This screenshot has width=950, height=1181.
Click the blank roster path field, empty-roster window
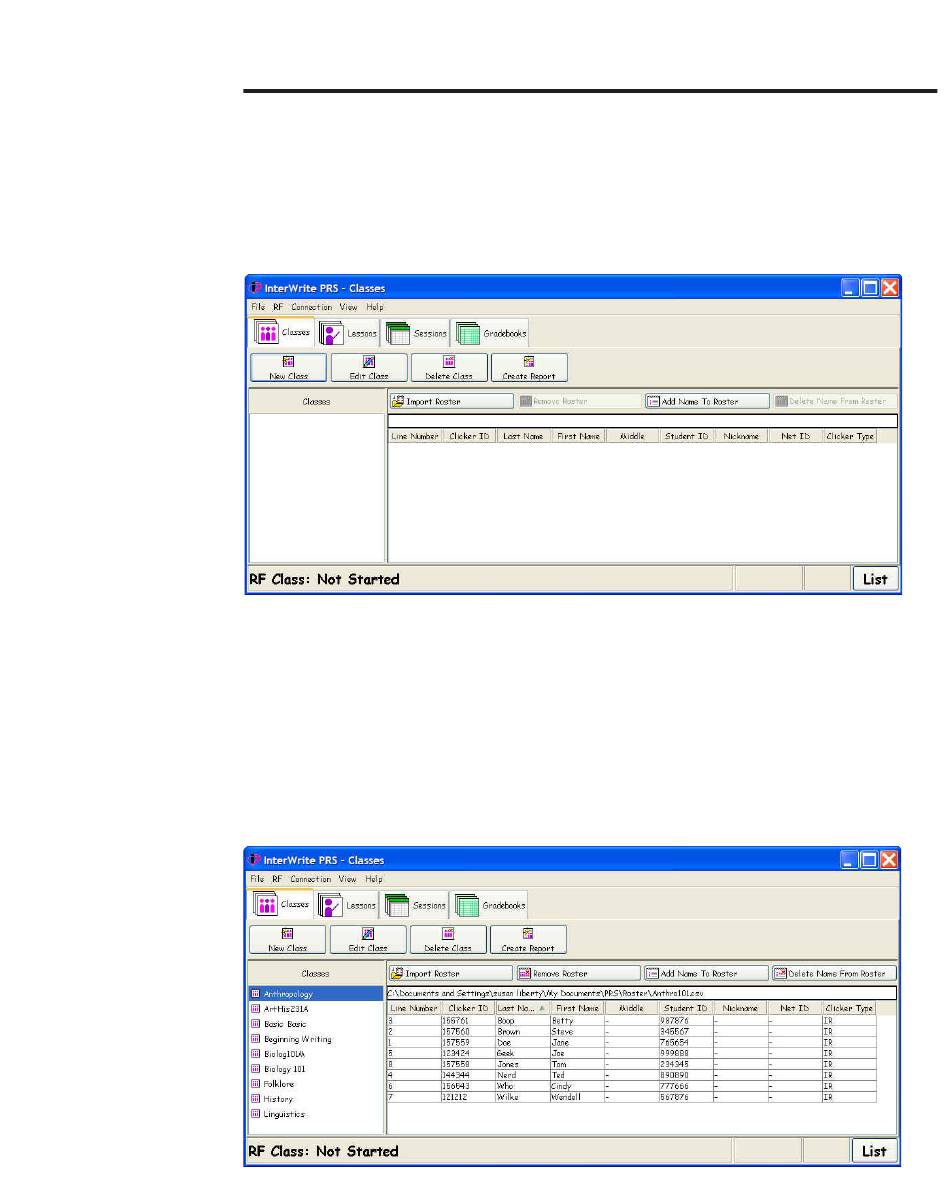(643, 421)
